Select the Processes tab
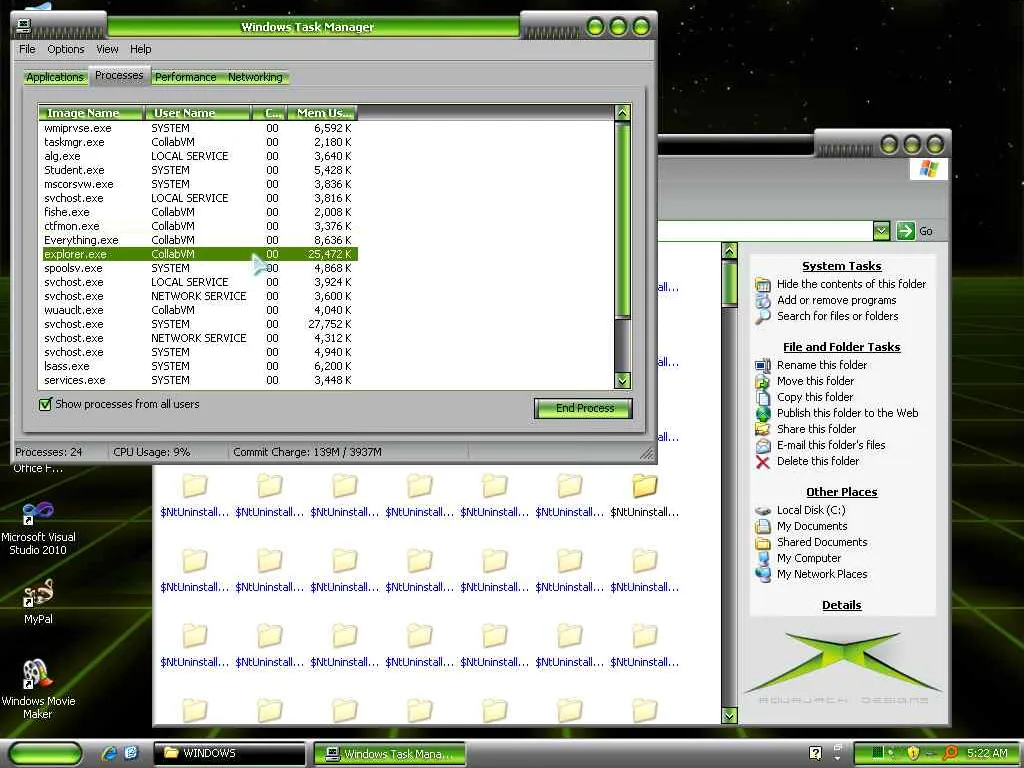 pos(119,76)
